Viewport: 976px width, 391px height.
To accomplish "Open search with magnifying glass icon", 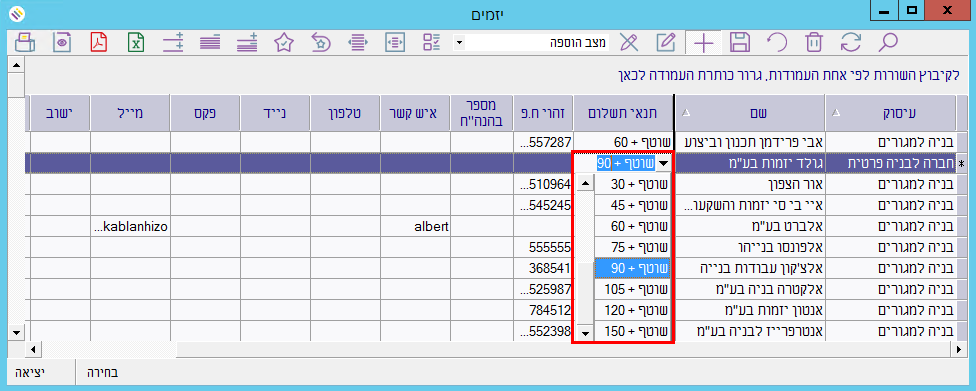I will (888, 42).
